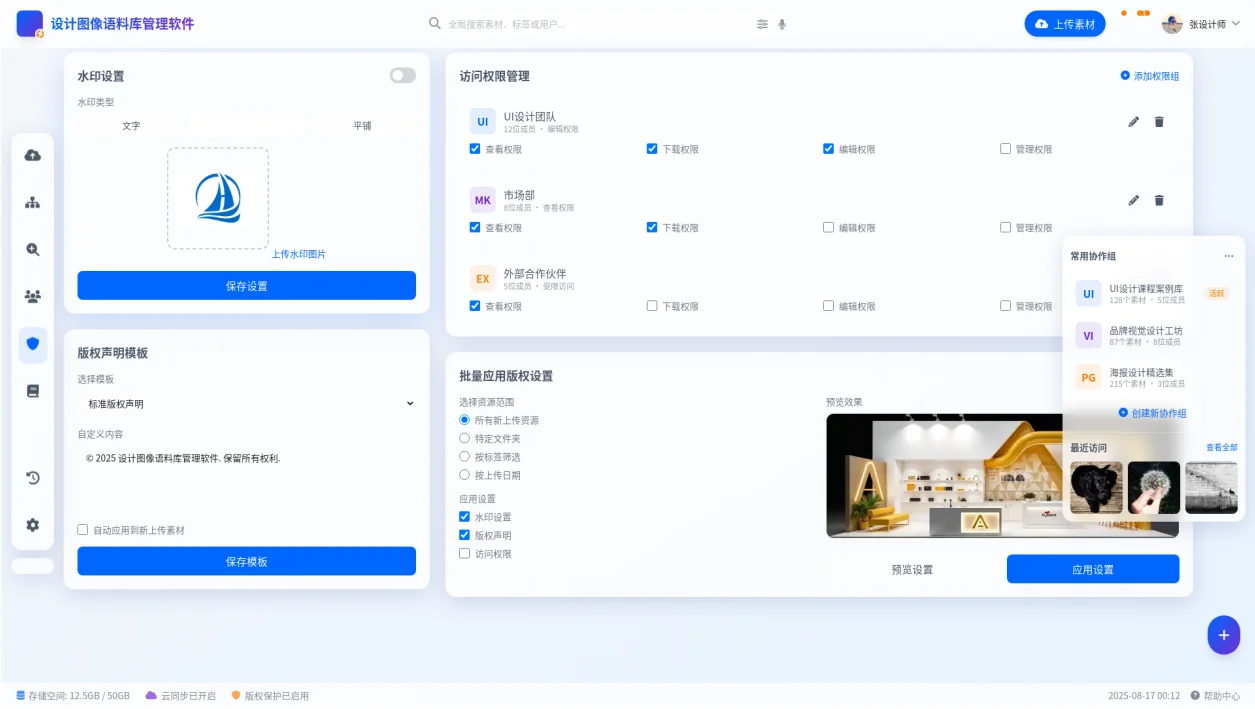Open the grayscale recent thumbnail
The image size is (1255, 709).
pyautogui.click(x=1211, y=488)
